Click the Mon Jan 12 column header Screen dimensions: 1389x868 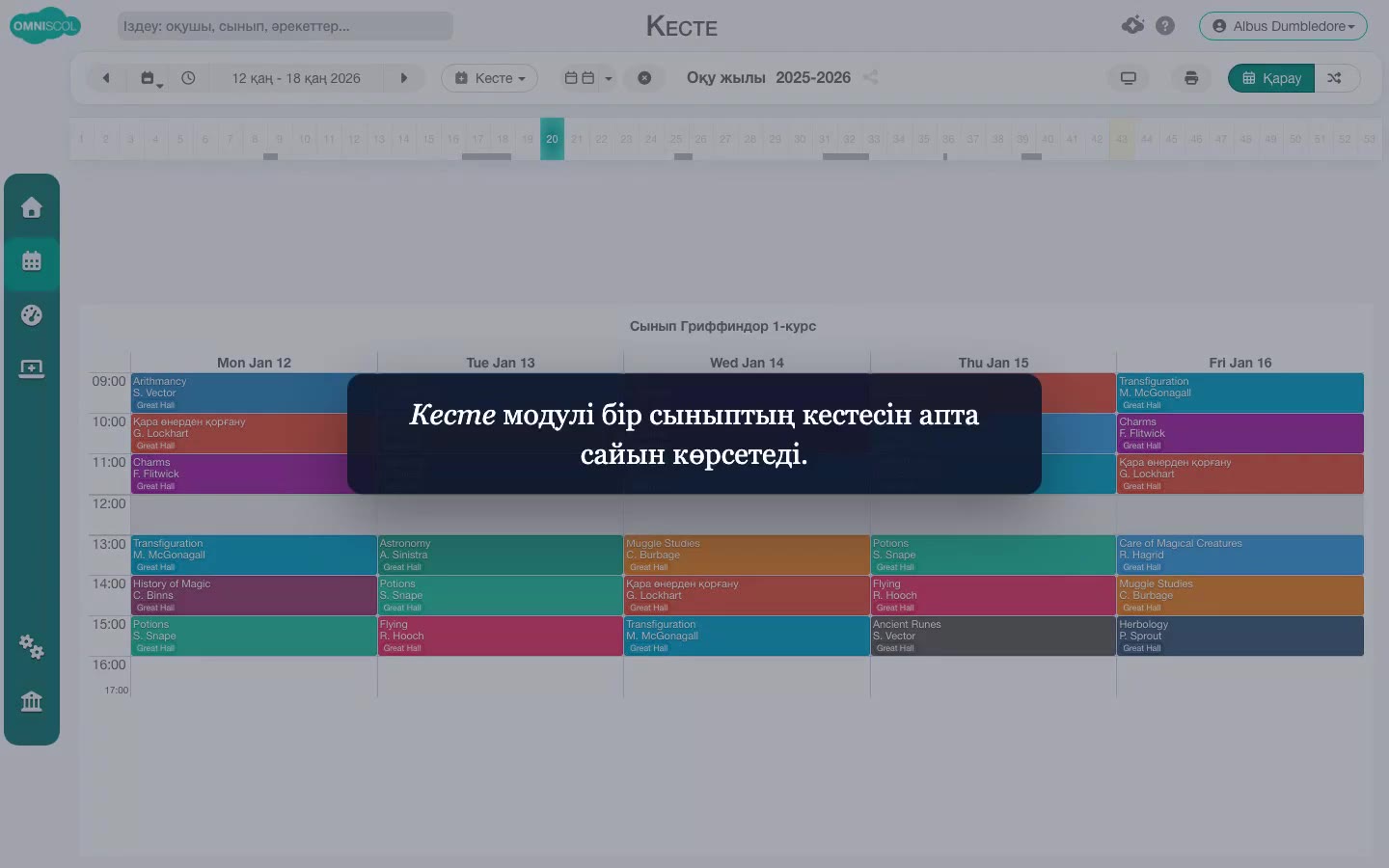(x=254, y=363)
